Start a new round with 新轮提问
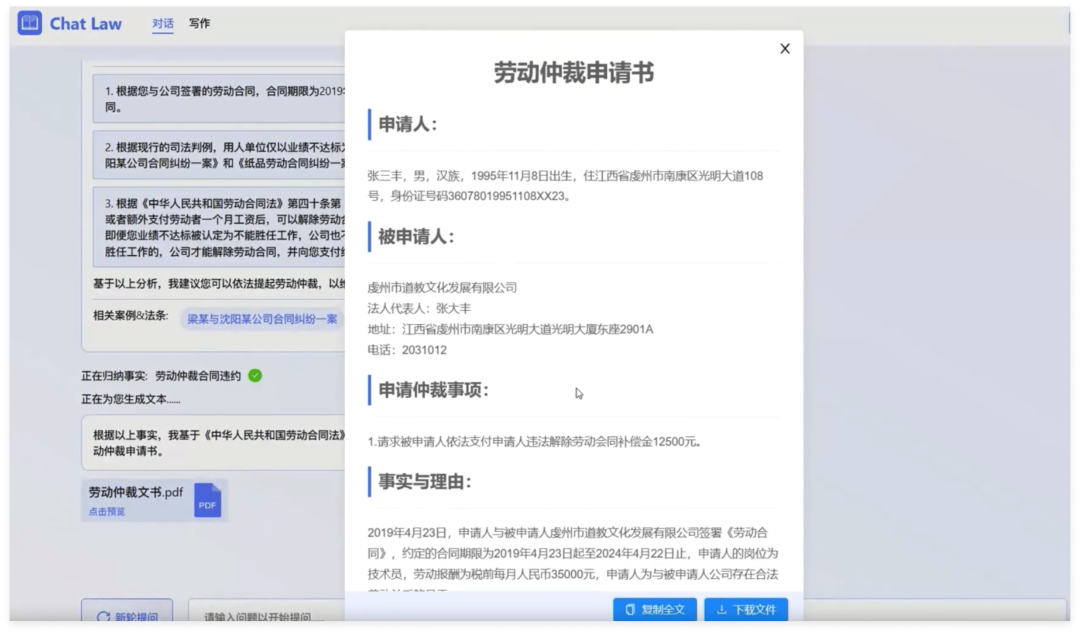The image size is (1080, 634). [x=127, y=616]
